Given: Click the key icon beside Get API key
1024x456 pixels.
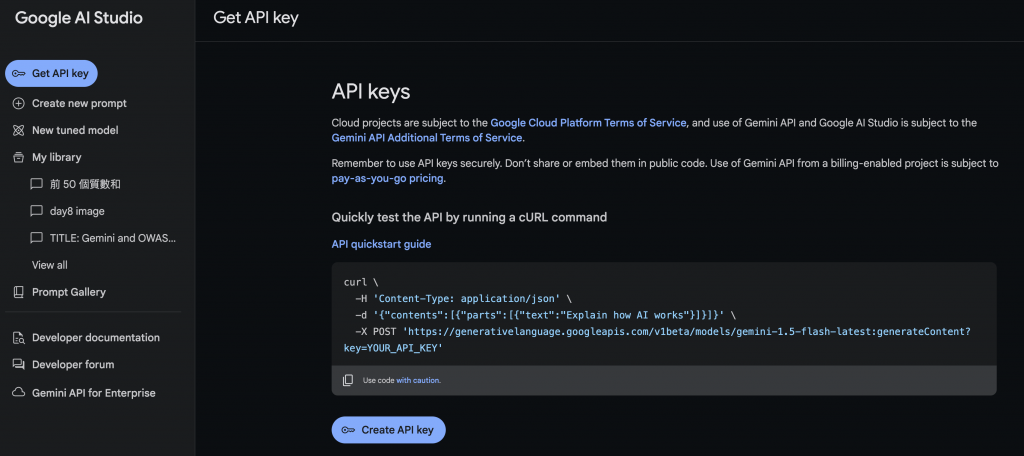Looking at the screenshot, I should (x=18, y=74).
